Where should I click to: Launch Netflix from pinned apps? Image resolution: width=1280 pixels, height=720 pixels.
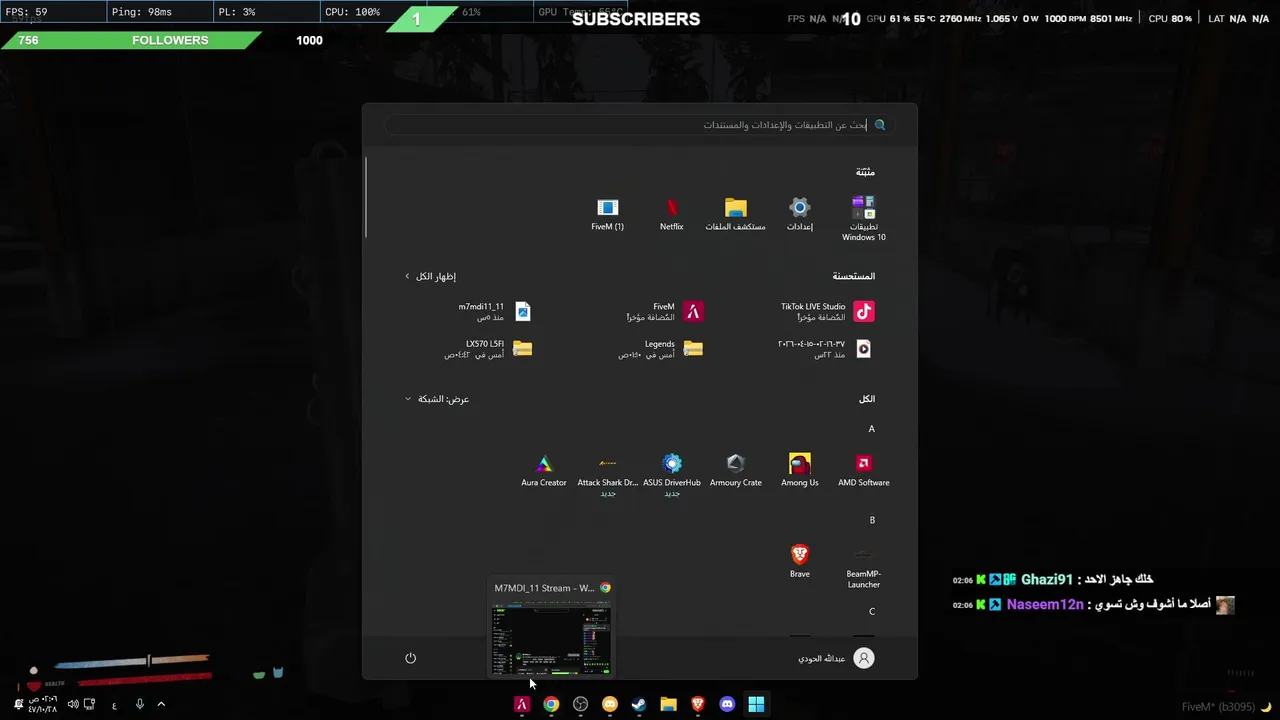[672, 214]
